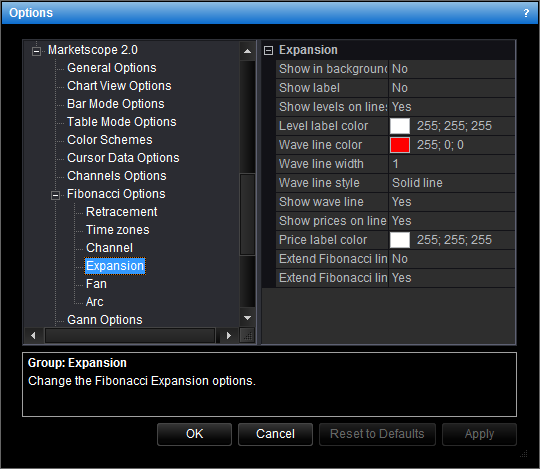The width and height of the screenshot is (540, 469).
Task: Confirm the dialog with OK
Action: click(195, 434)
